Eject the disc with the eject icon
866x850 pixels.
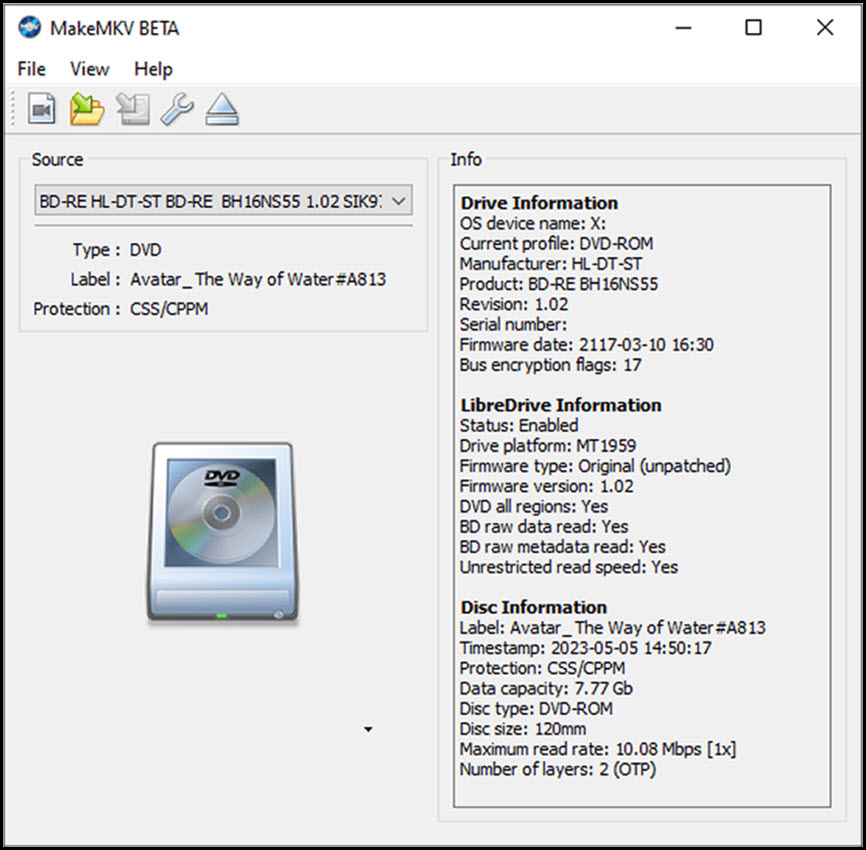click(x=222, y=109)
